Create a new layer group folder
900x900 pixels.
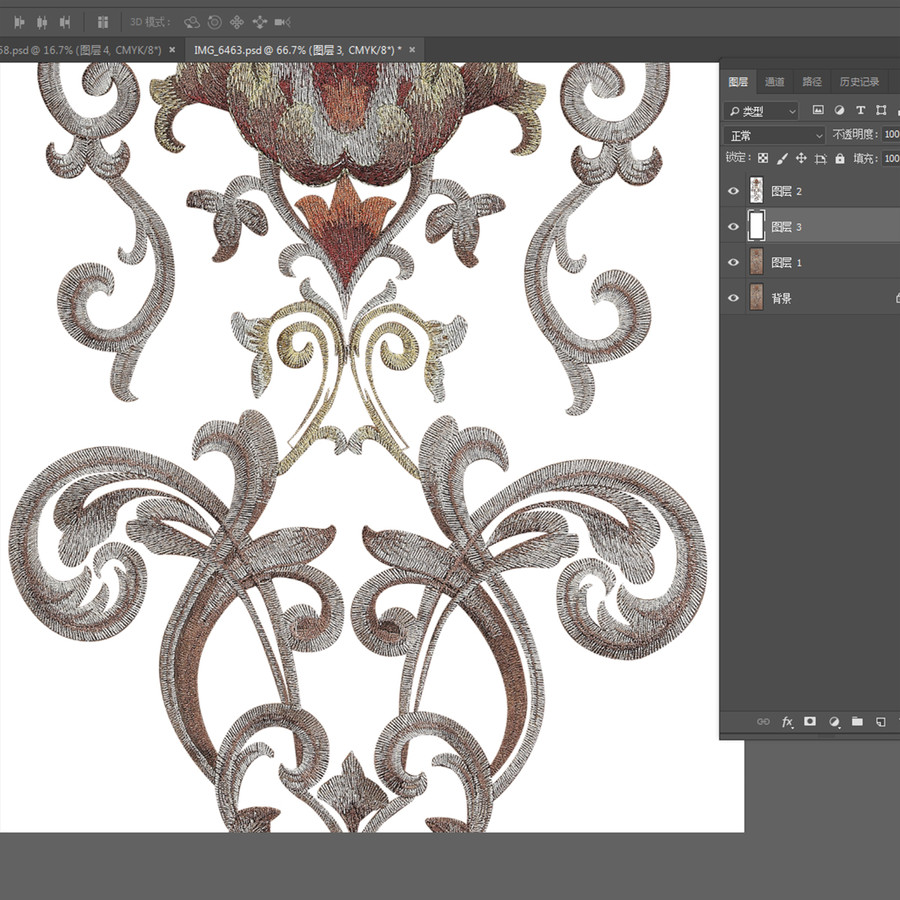(x=857, y=721)
